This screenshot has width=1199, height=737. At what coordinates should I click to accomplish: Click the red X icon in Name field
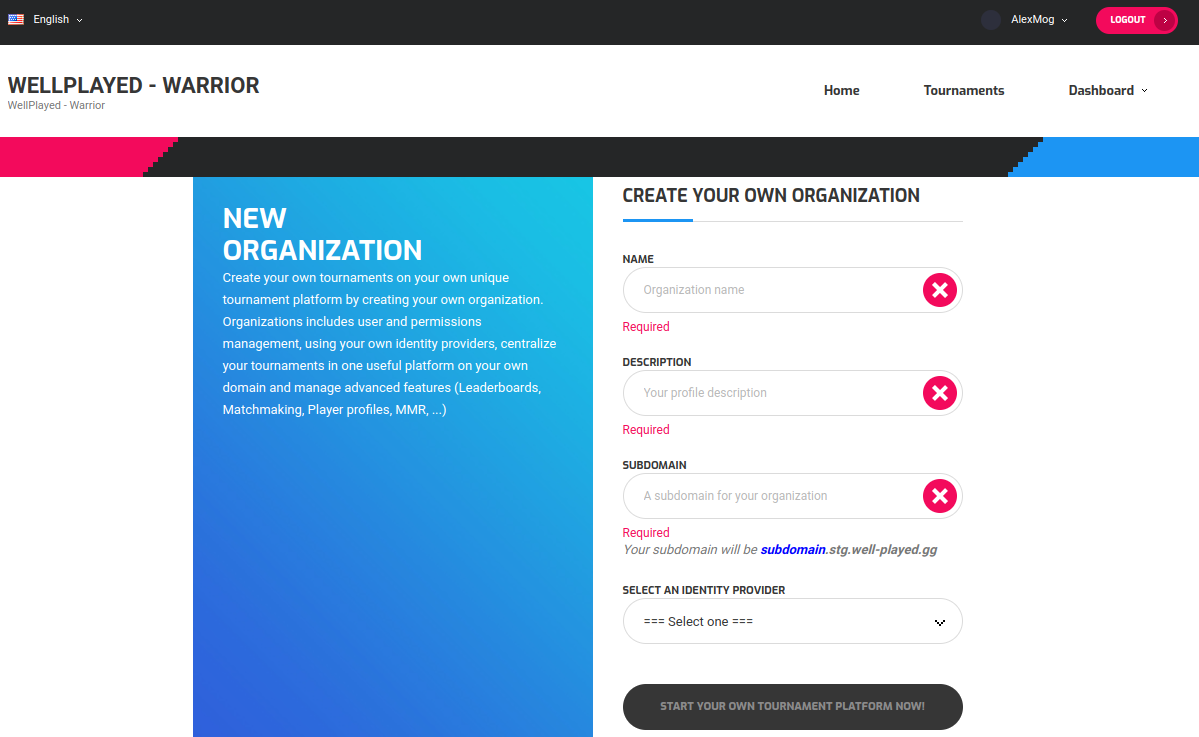pyautogui.click(x=939, y=290)
